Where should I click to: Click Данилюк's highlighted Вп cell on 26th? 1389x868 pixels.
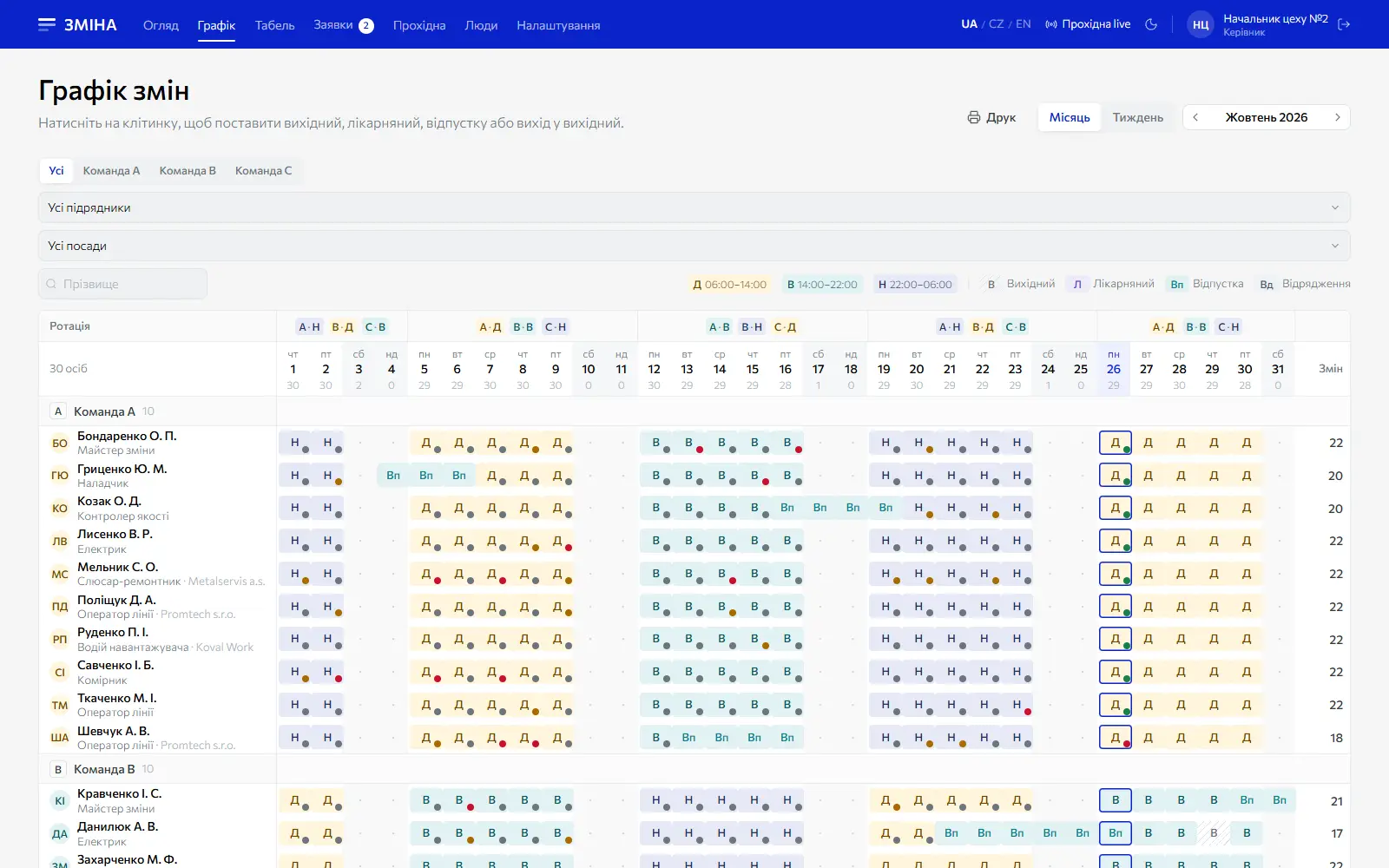pos(1115,833)
